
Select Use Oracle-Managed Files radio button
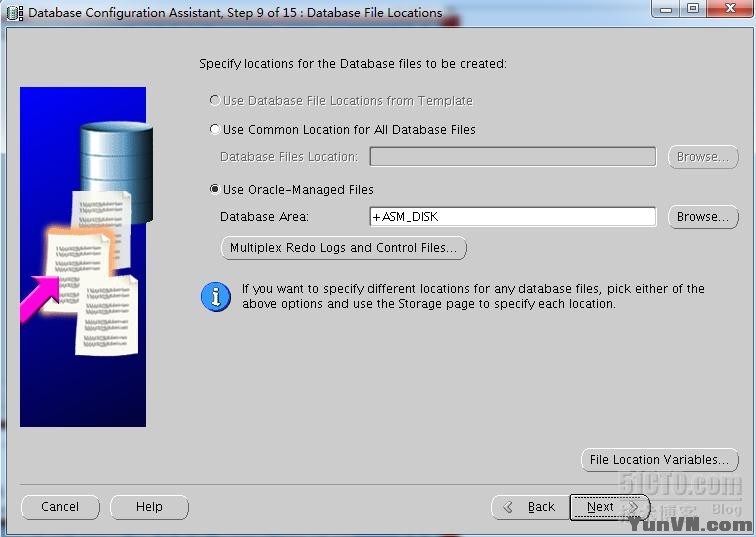(x=215, y=189)
